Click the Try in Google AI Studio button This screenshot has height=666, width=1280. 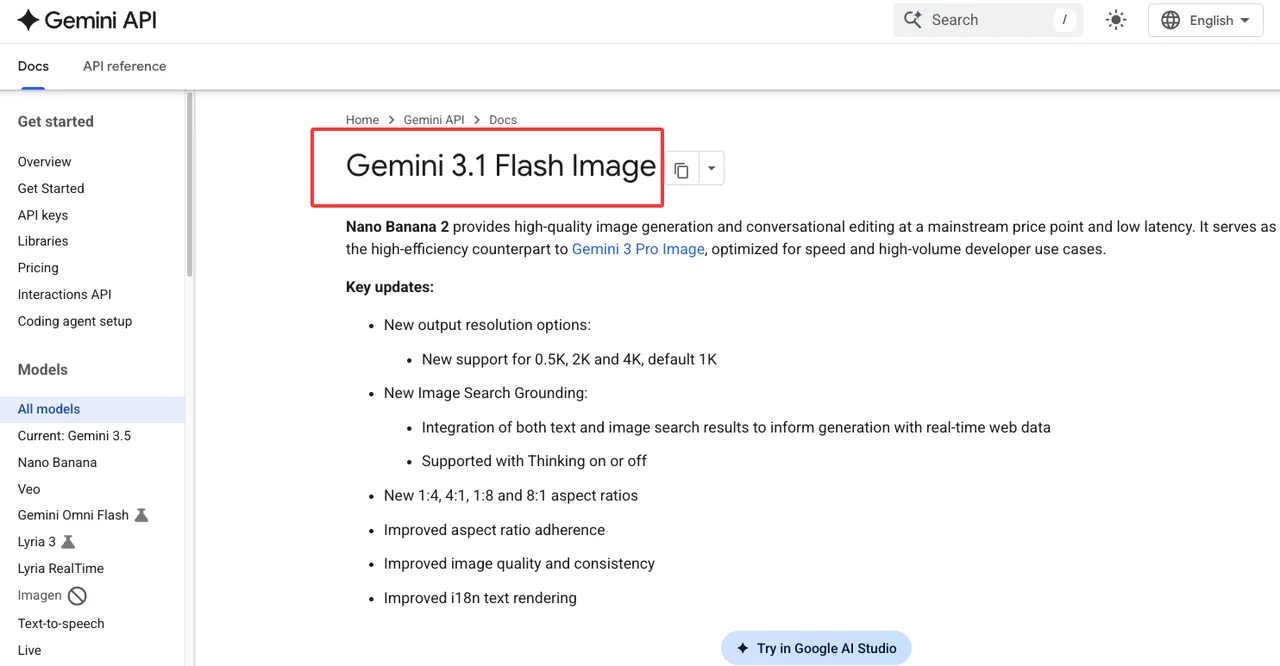click(x=816, y=648)
